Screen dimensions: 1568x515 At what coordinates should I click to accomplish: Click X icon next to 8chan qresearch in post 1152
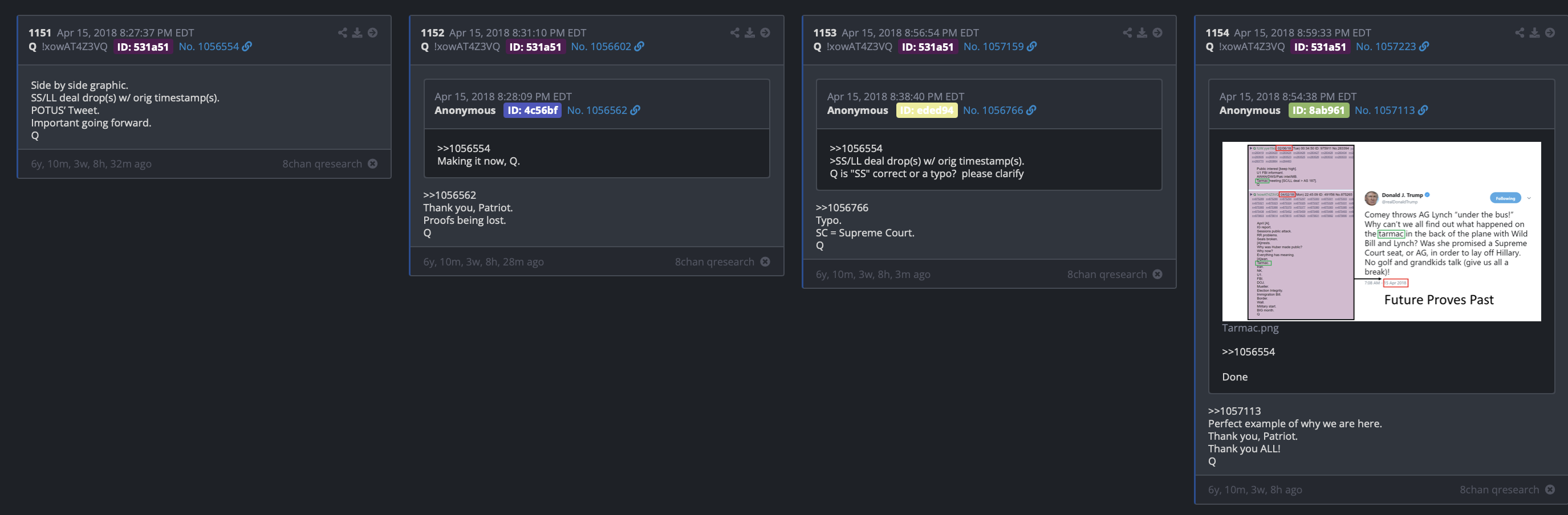[765, 261]
